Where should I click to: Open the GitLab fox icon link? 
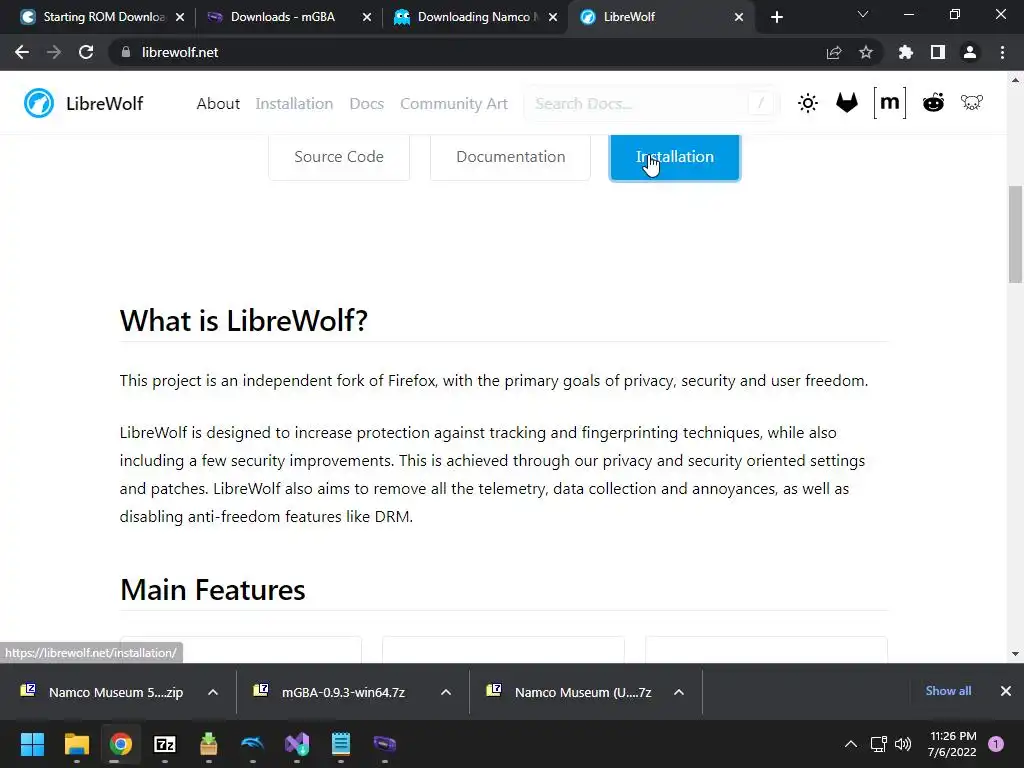[x=847, y=103]
